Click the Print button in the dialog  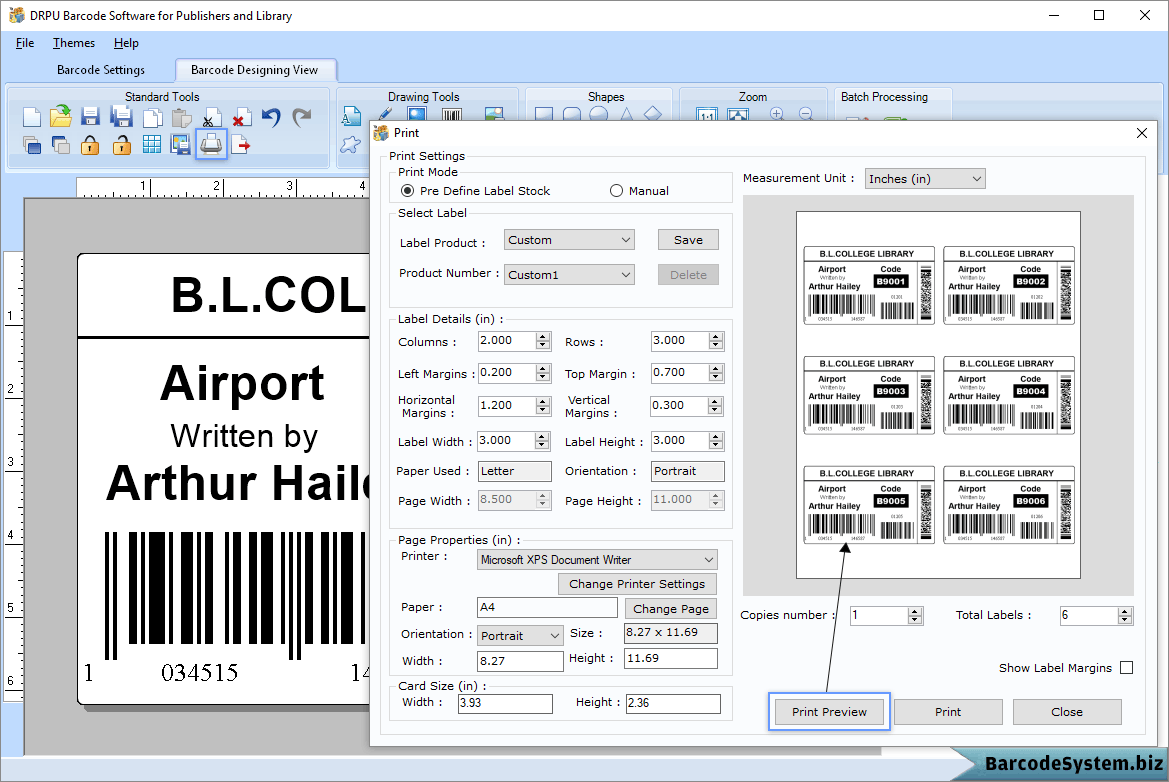tap(948, 712)
